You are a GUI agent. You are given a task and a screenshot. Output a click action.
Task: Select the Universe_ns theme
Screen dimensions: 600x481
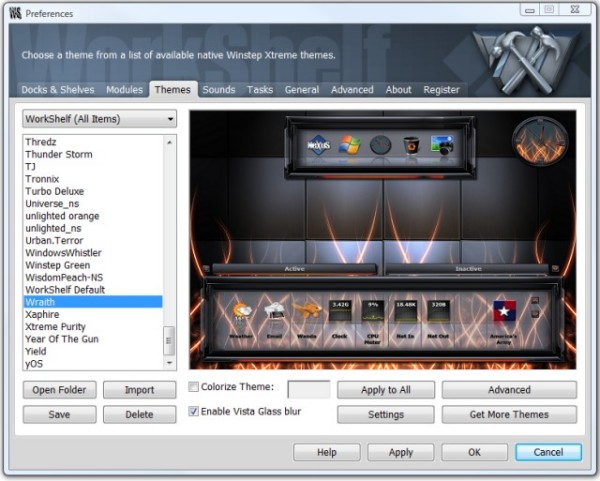93,204
